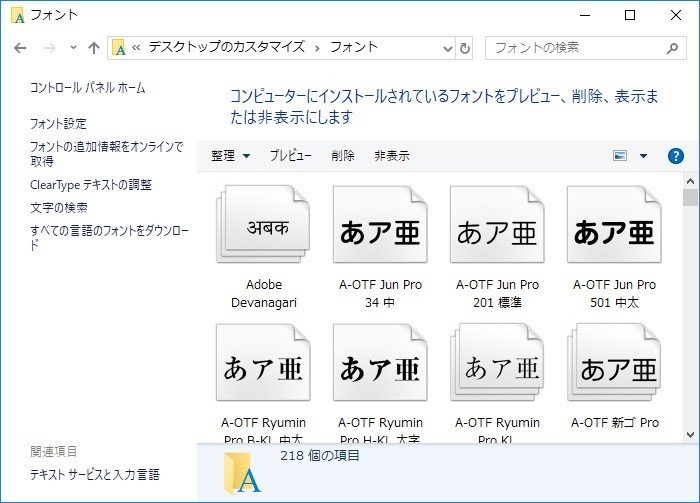Screen dimensions: 700x503
Task: Select A-OTF Ryumin Pro H-KL font icon
Action: [380, 362]
